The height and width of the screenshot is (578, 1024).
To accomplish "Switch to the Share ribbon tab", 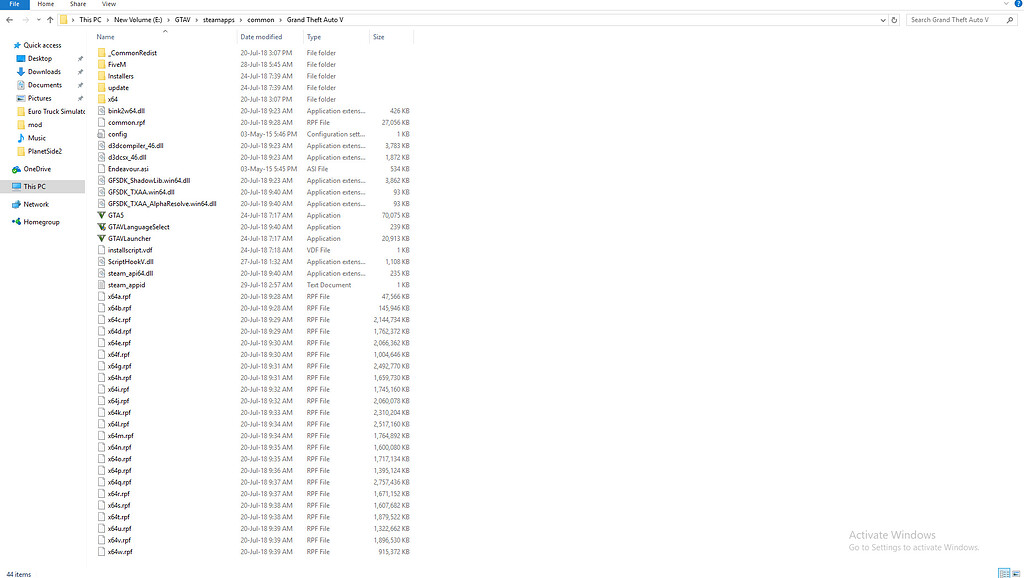I will (78, 4).
